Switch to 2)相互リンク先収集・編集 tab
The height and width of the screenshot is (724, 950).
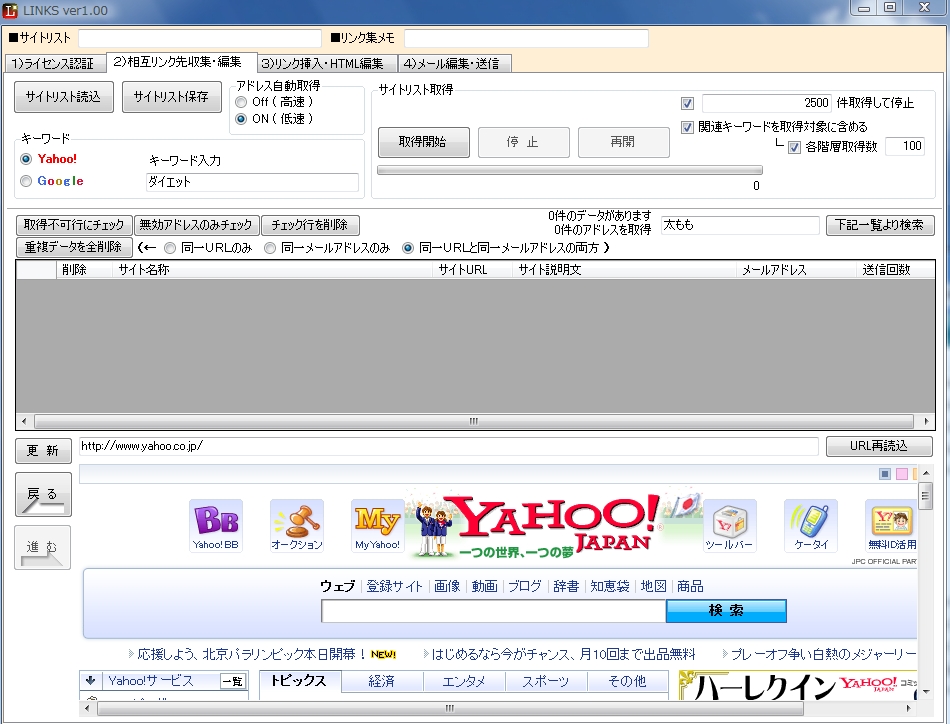click(x=182, y=62)
